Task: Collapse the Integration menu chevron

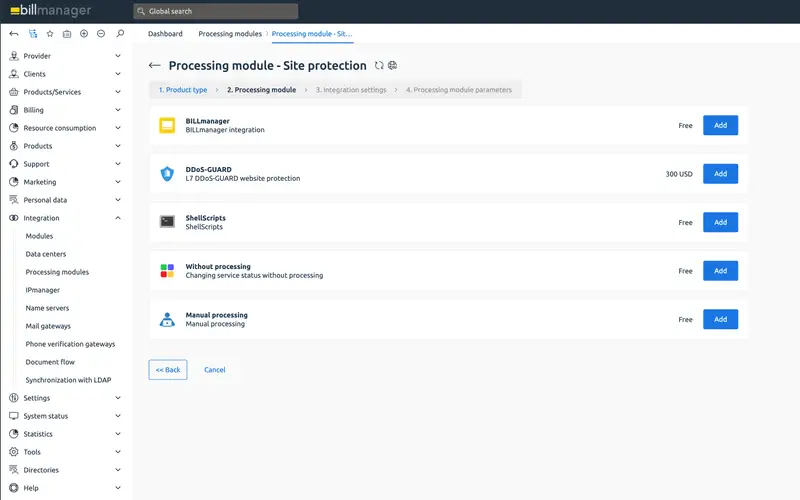Action: [118, 218]
